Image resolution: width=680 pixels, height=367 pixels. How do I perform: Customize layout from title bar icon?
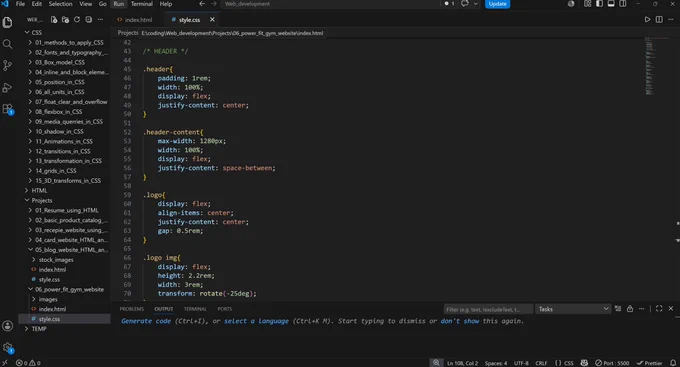pos(587,3)
